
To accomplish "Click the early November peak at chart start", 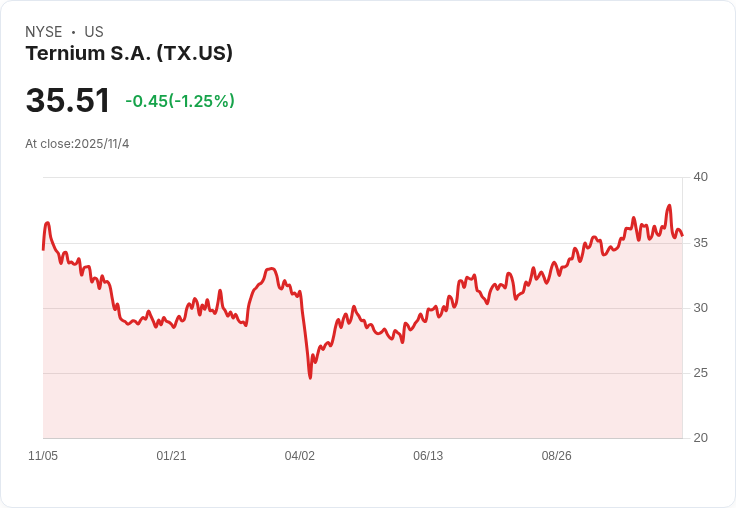I will pos(47,223).
